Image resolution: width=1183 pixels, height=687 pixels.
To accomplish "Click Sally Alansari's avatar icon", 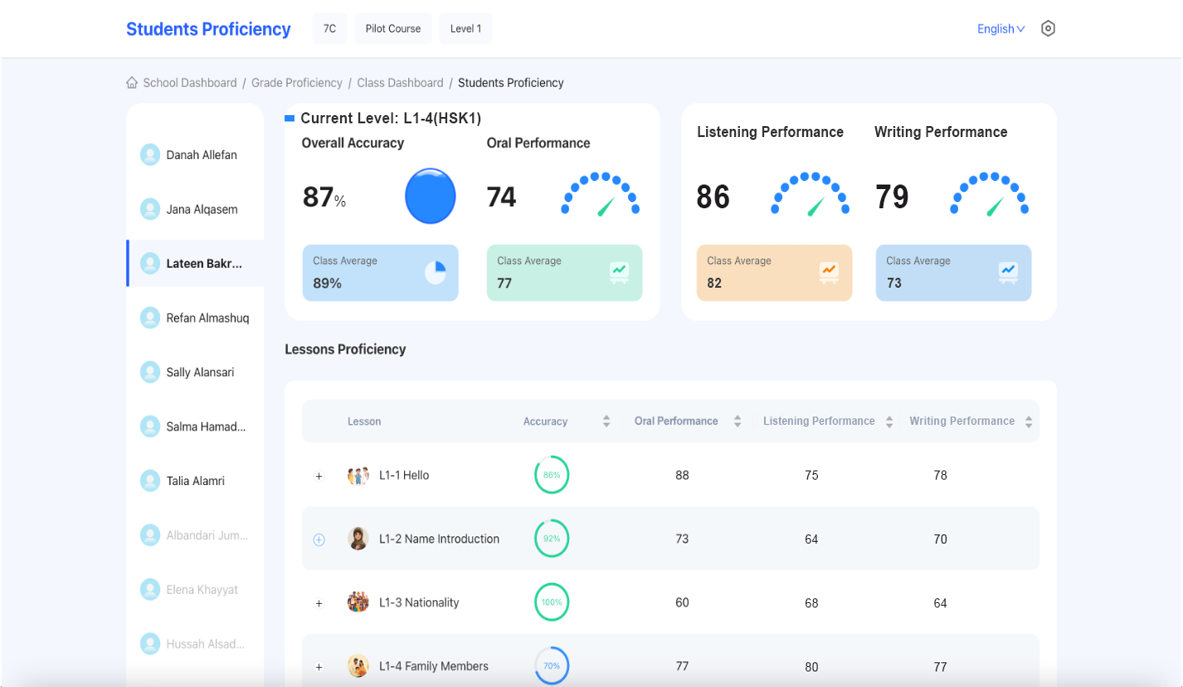I will 150,372.
